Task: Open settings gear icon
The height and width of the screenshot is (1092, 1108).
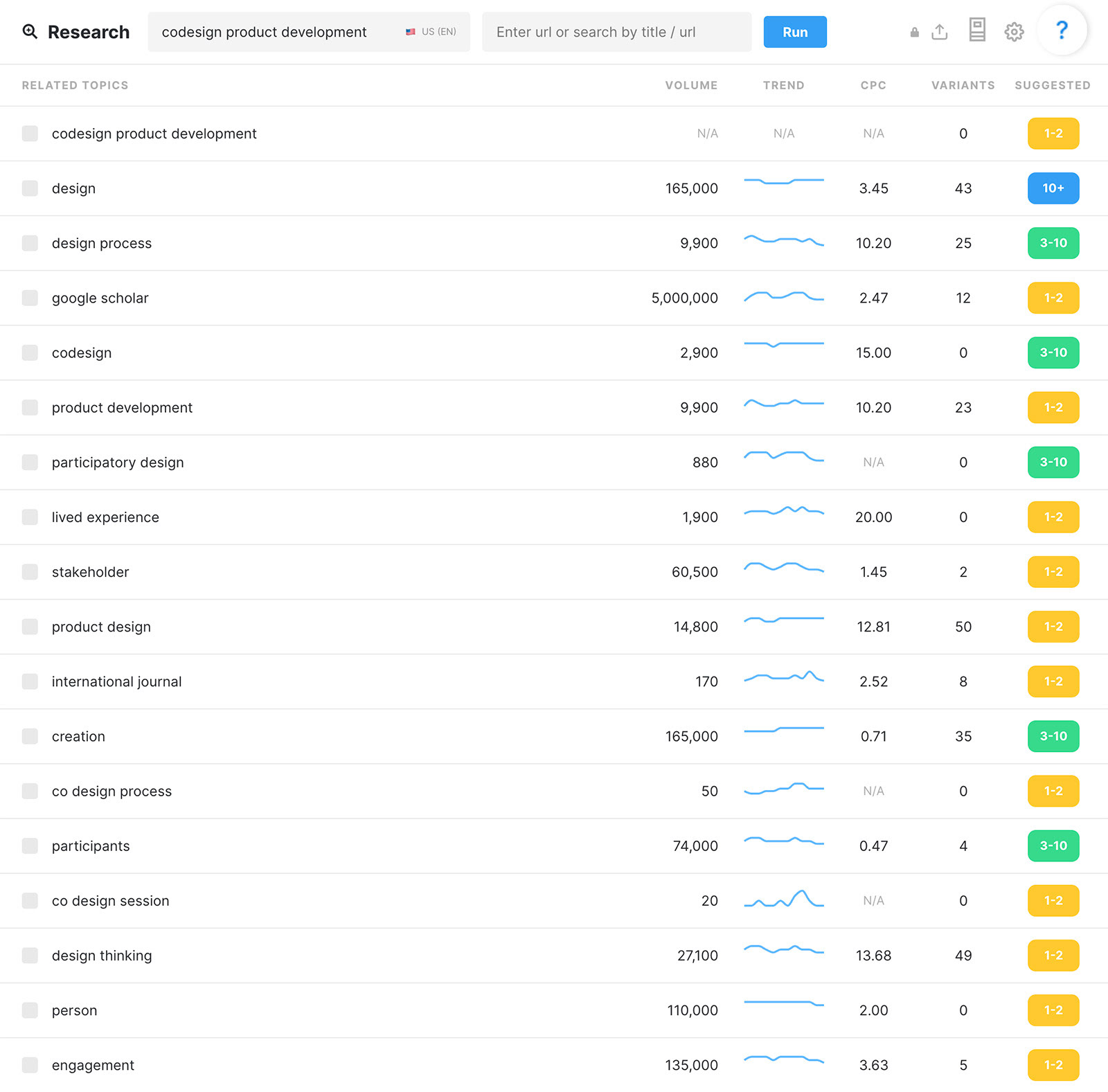Action: point(1014,32)
